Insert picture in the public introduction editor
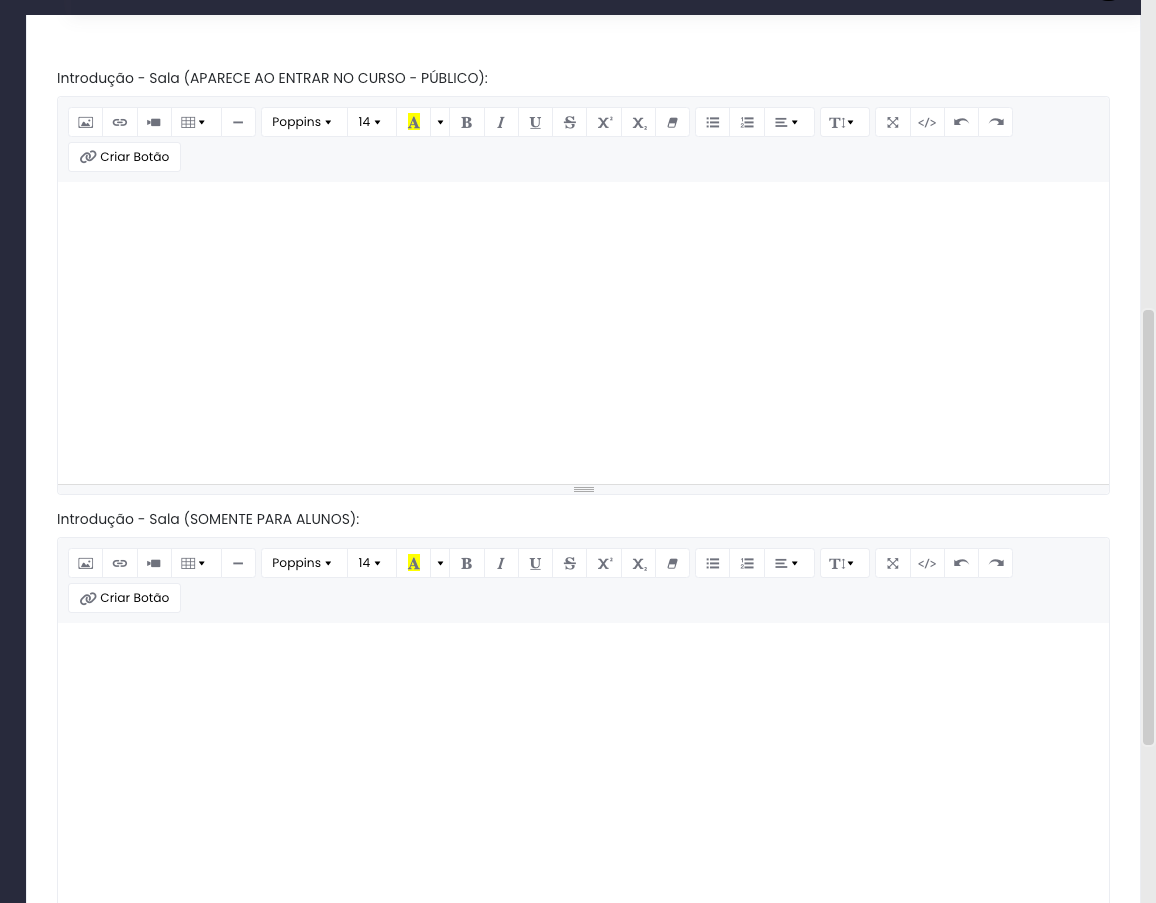This screenshot has width=1156, height=903. coord(86,122)
